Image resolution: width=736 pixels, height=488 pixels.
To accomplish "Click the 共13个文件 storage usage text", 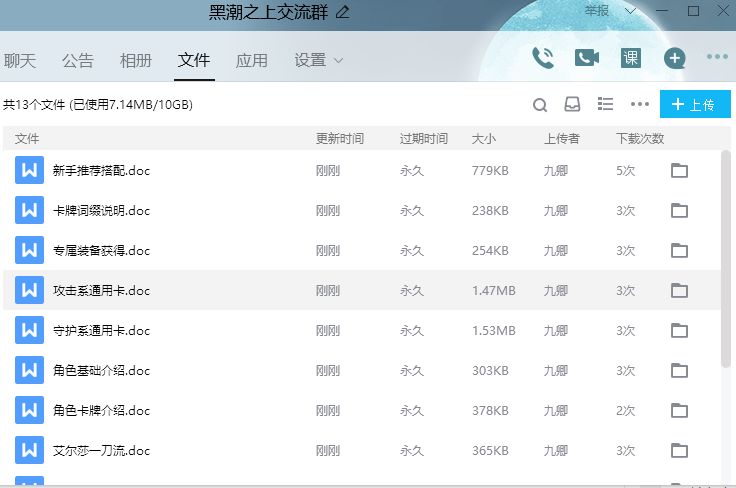I will [x=98, y=104].
